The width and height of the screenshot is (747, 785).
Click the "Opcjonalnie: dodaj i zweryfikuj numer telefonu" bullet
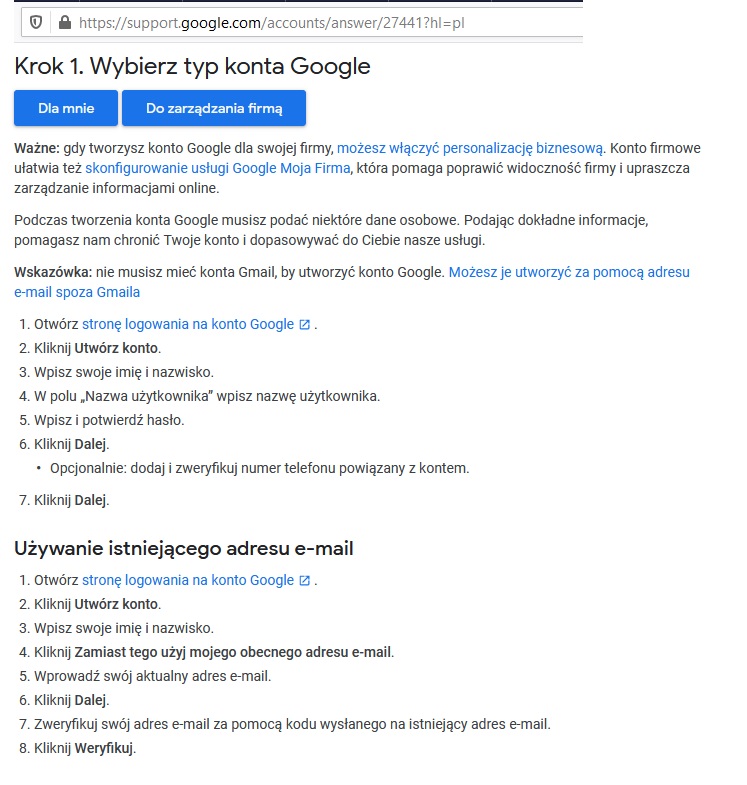point(259,467)
